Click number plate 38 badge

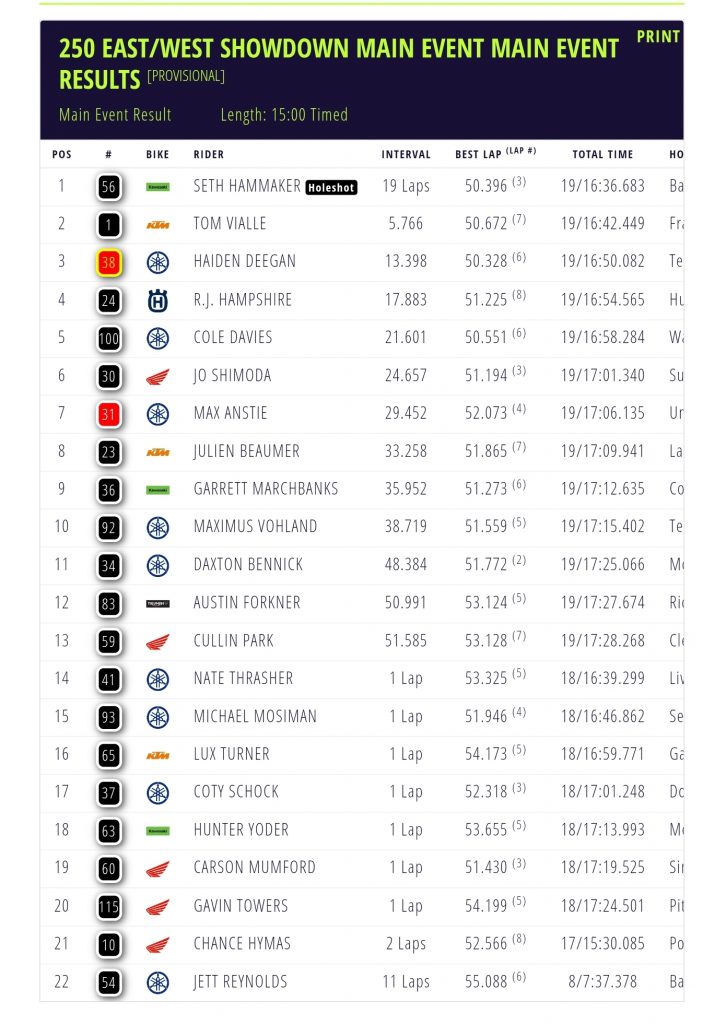point(109,262)
